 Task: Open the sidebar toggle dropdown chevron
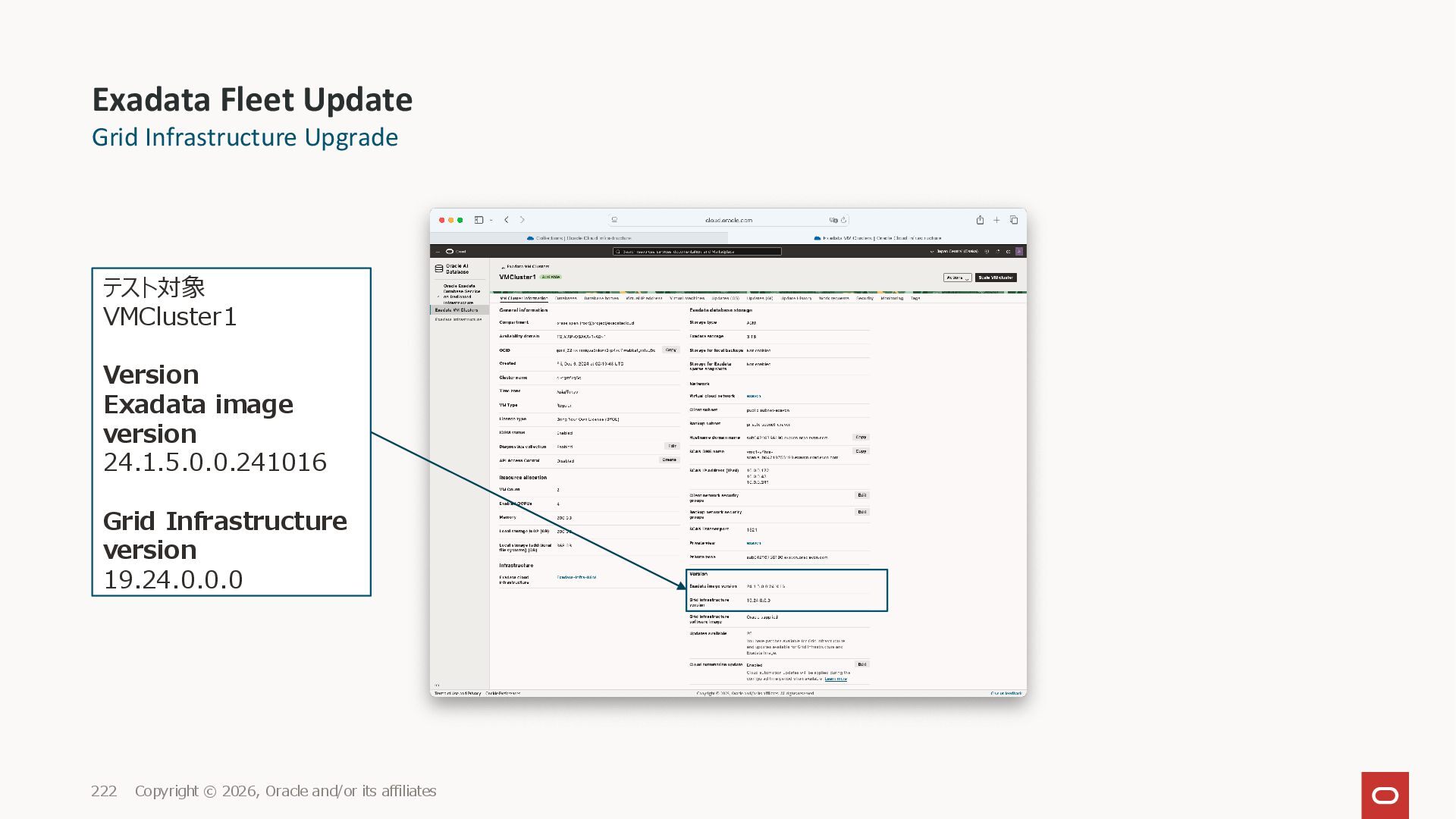[491, 220]
